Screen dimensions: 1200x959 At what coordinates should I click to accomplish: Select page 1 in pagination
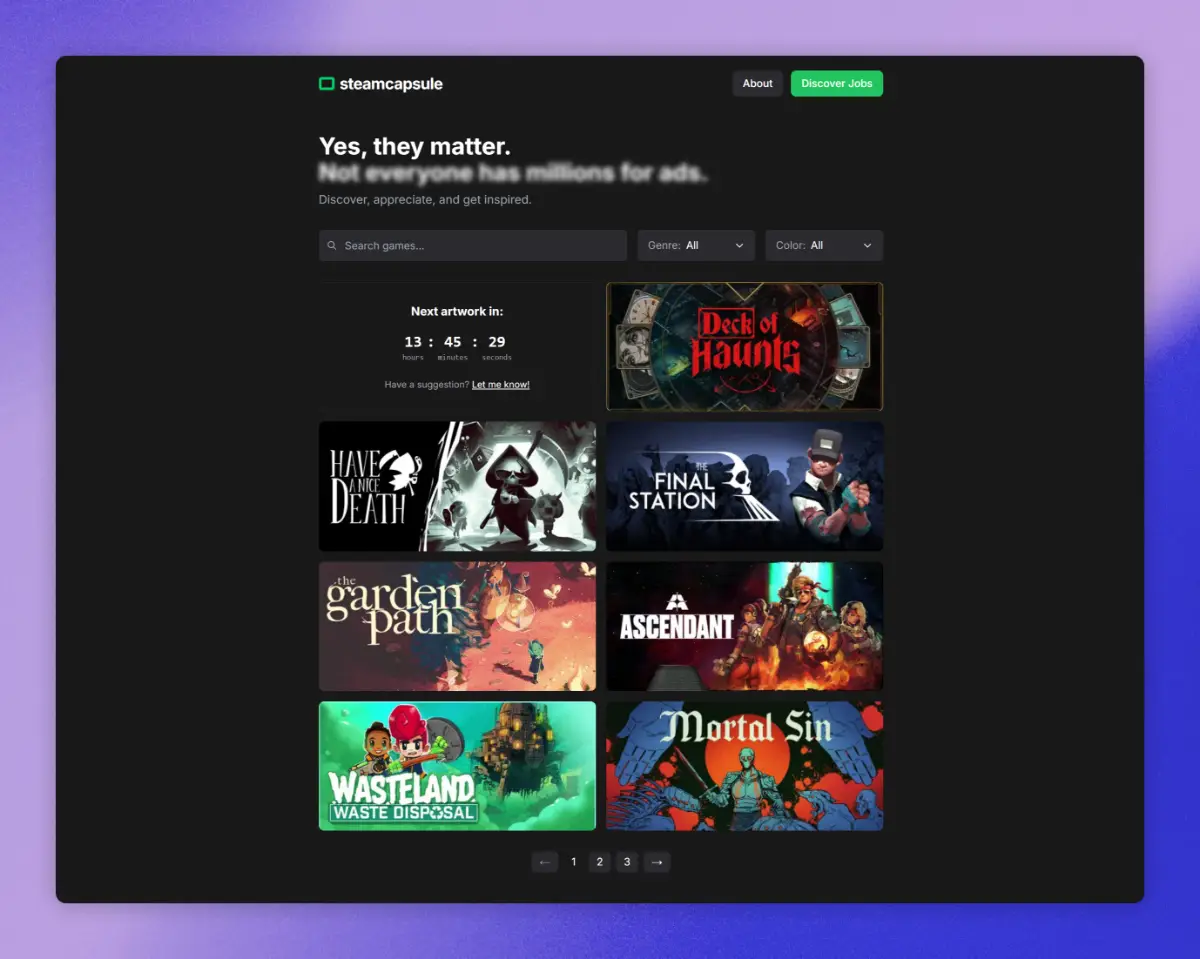coord(573,862)
